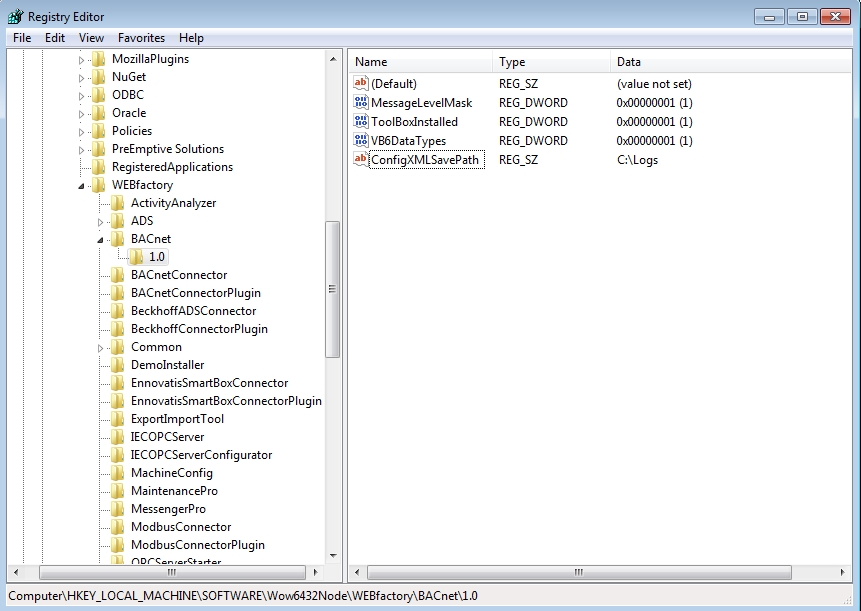Viewport: 861px width, 611px height.
Task: Expand the Policies tree node
Action: 79,131
